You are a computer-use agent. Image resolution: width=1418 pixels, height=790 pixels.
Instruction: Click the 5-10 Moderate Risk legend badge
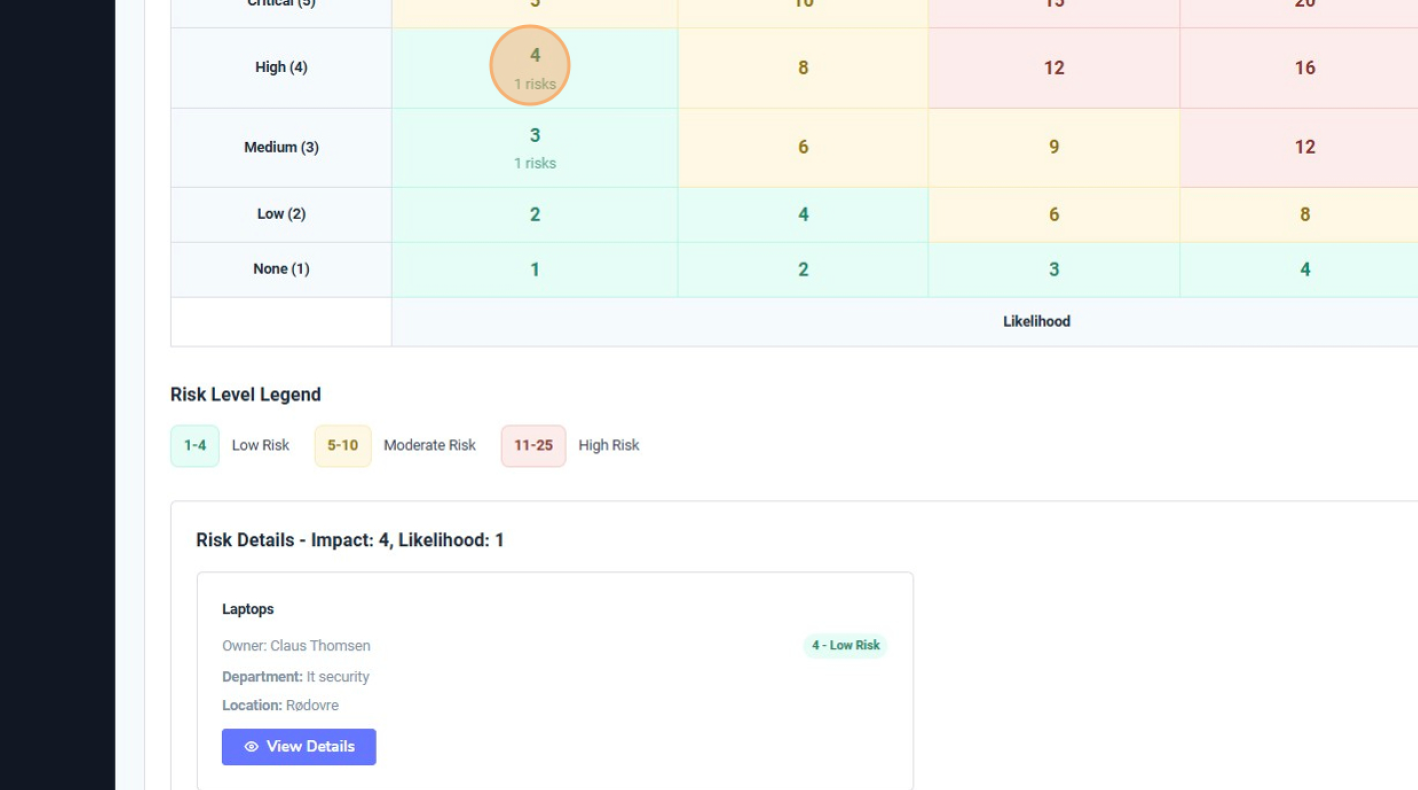click(x=343, y=445)
